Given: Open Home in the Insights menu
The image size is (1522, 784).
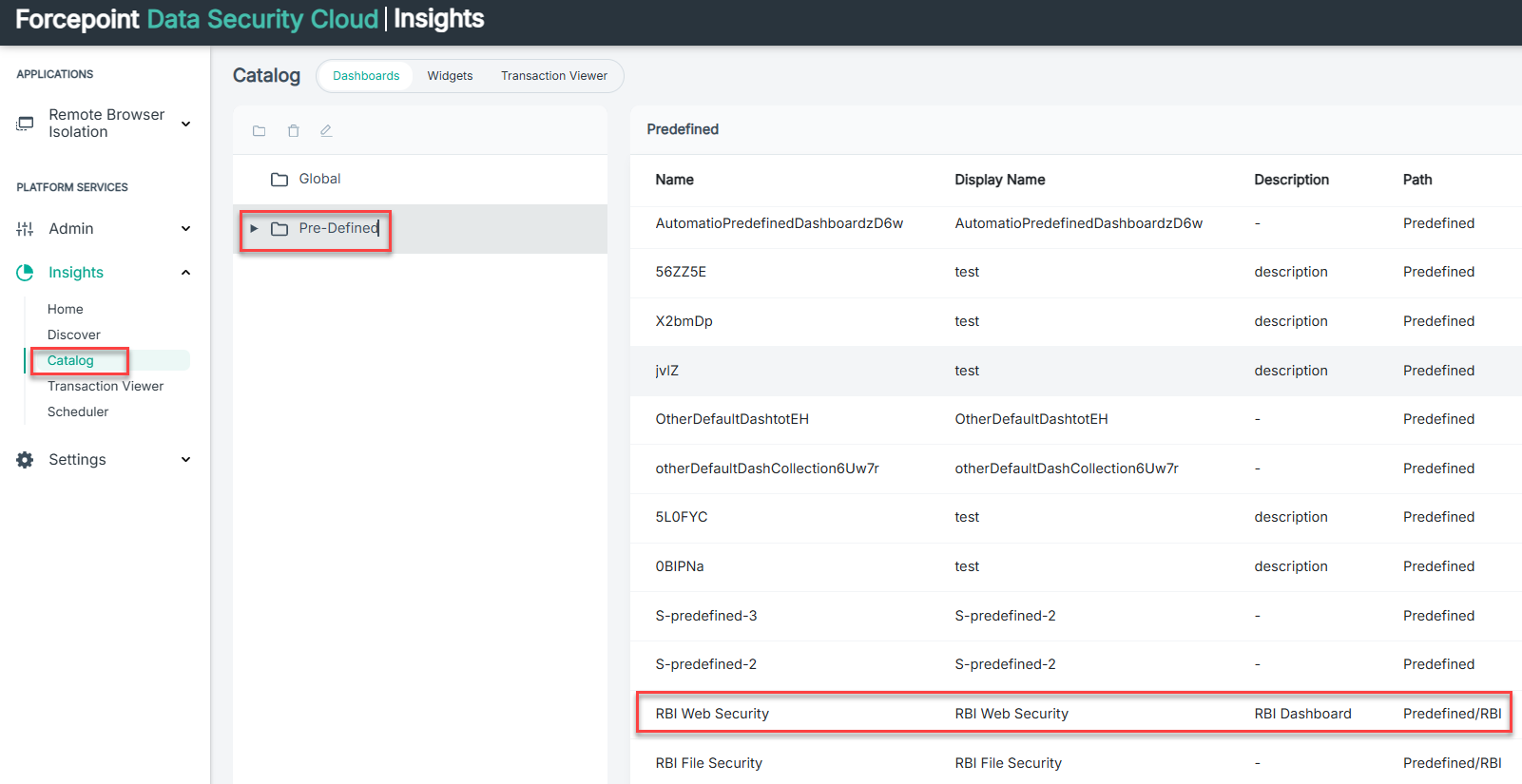Looking at the screenshot, I should pos(66,310).
